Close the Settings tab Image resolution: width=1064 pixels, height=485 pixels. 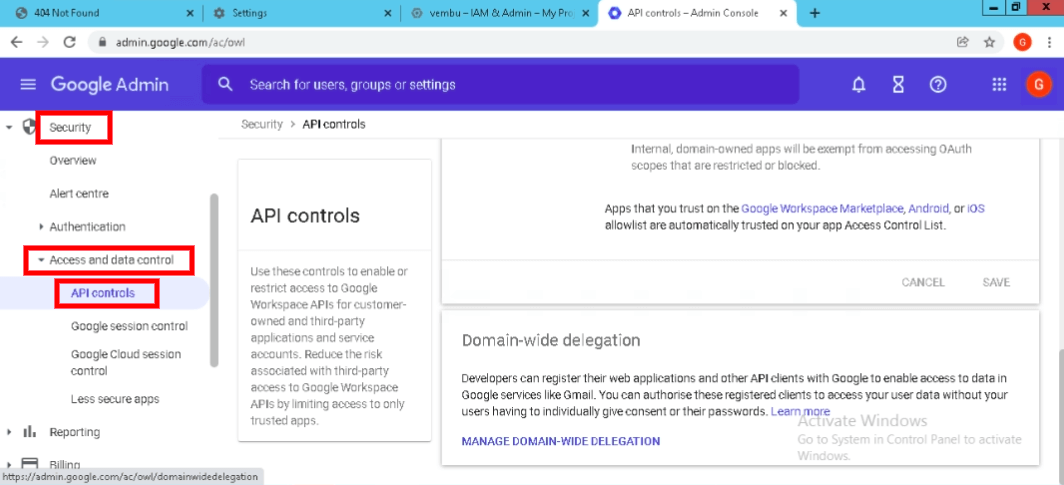[387, 14]
